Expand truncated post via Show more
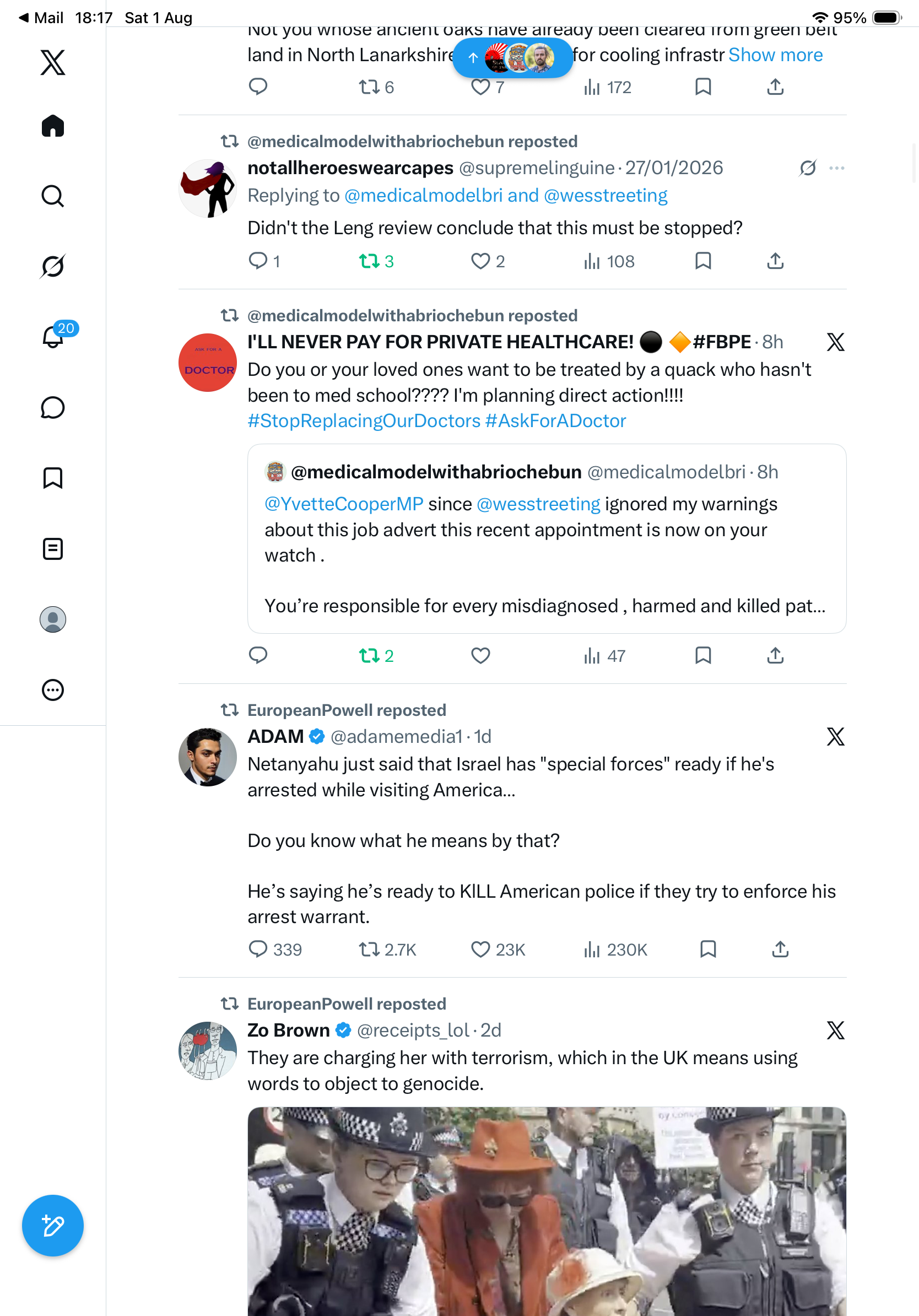919x1316 pixels. [775, 55]
